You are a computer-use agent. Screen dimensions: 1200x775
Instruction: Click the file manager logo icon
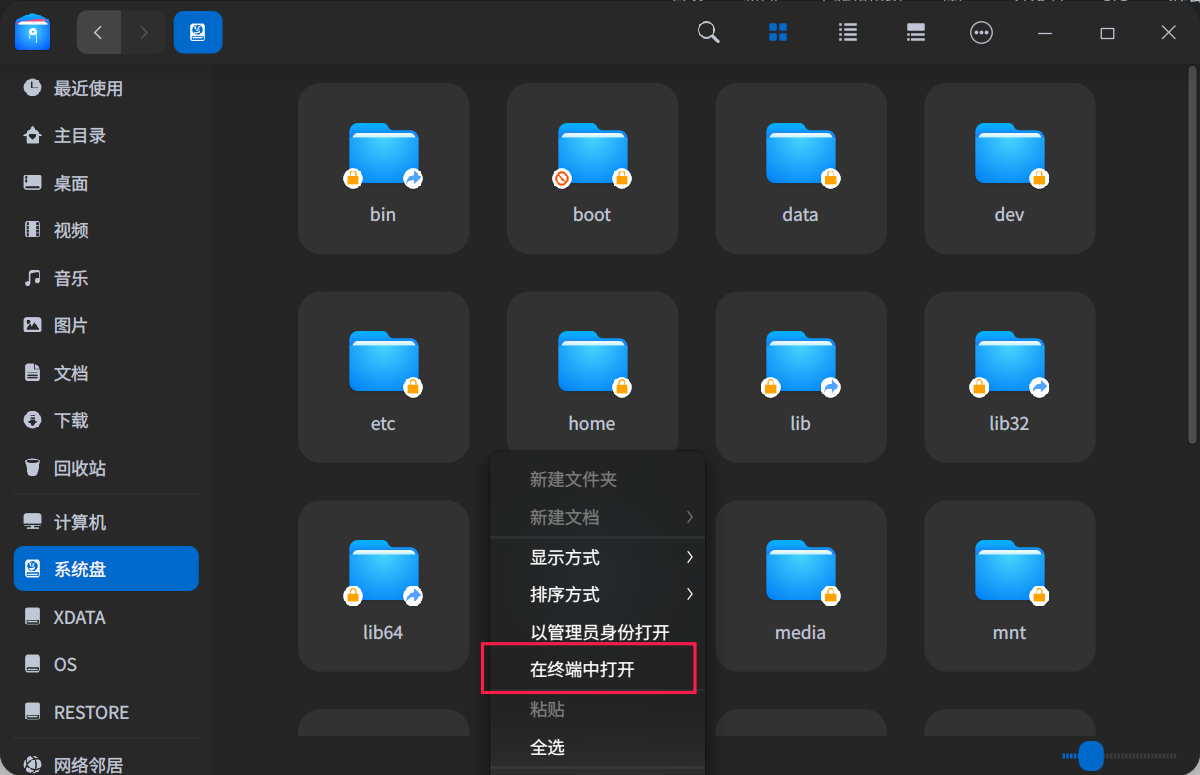click(x=33, y=32)
